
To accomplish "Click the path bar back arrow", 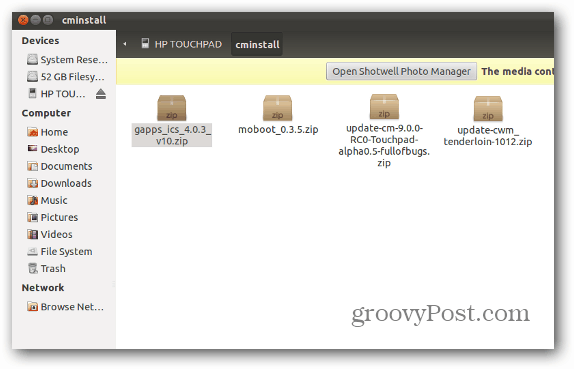I will [125, 44].
